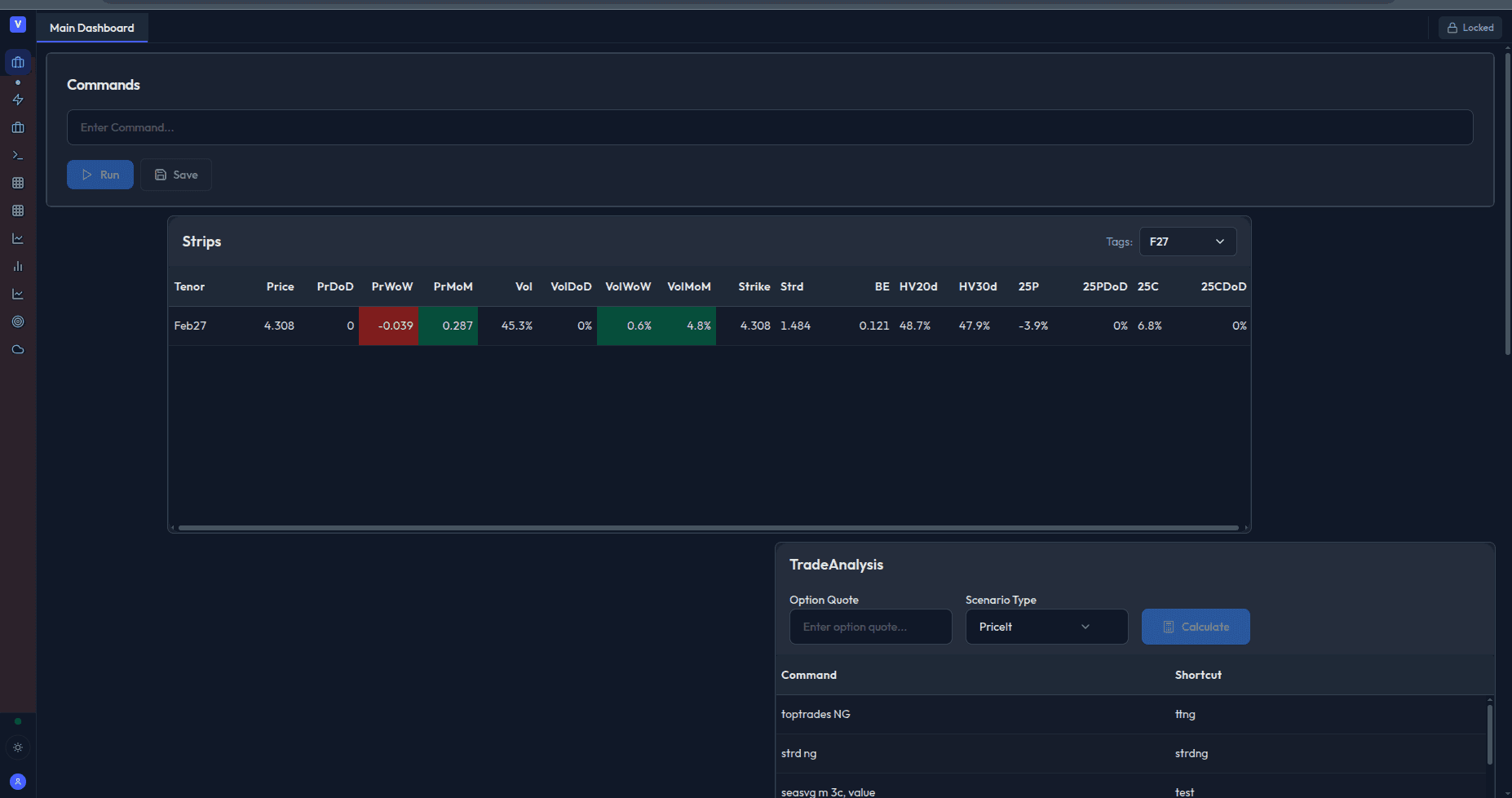The image size is (1512, 798).
Task: Open the Scenario Type PriceIt dropdown
Action: pyautogui.click(x=1047, y=627)
